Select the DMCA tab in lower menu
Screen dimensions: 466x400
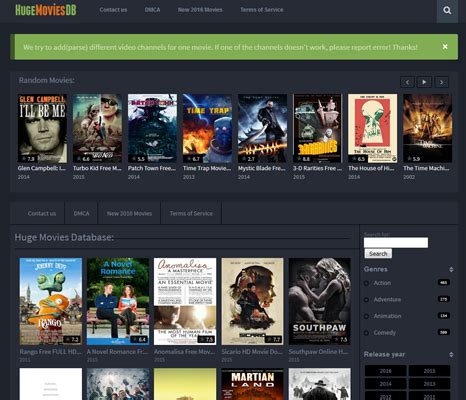[81, 213]
